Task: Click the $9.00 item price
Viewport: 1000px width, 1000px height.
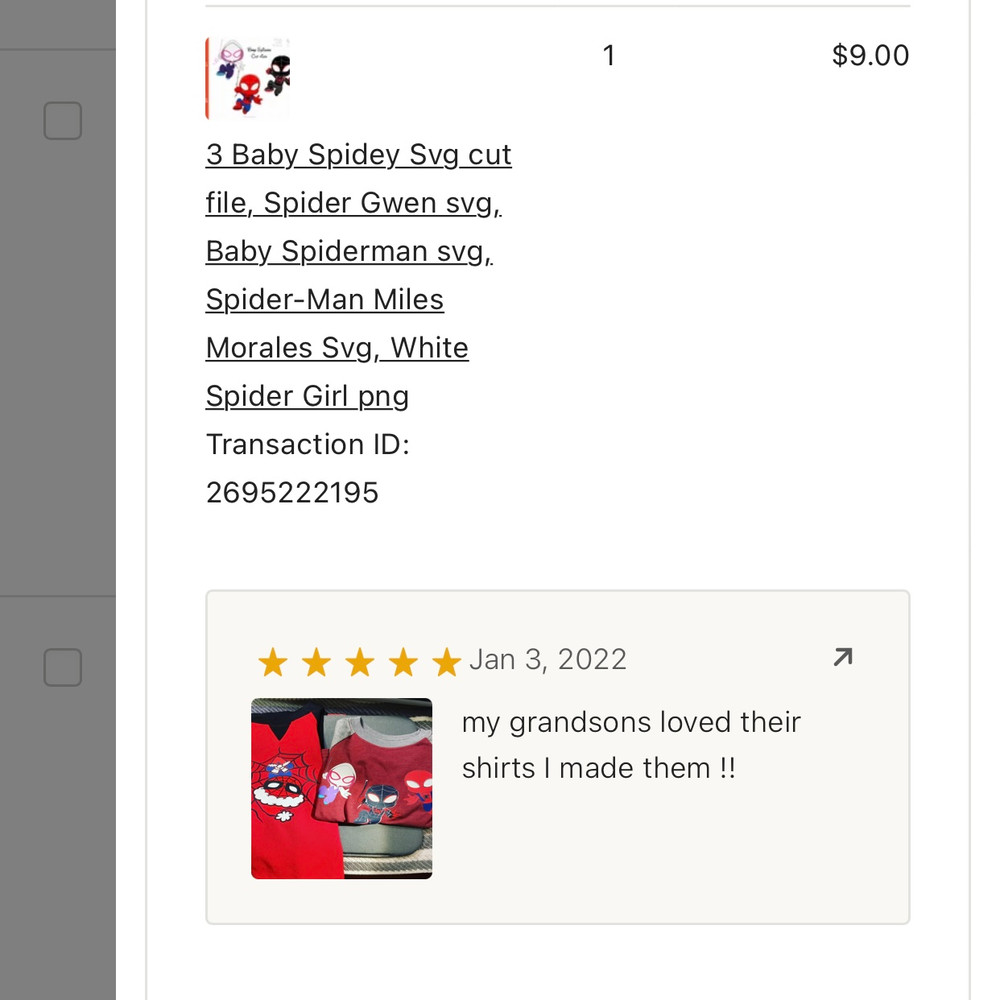Action: 870,56
